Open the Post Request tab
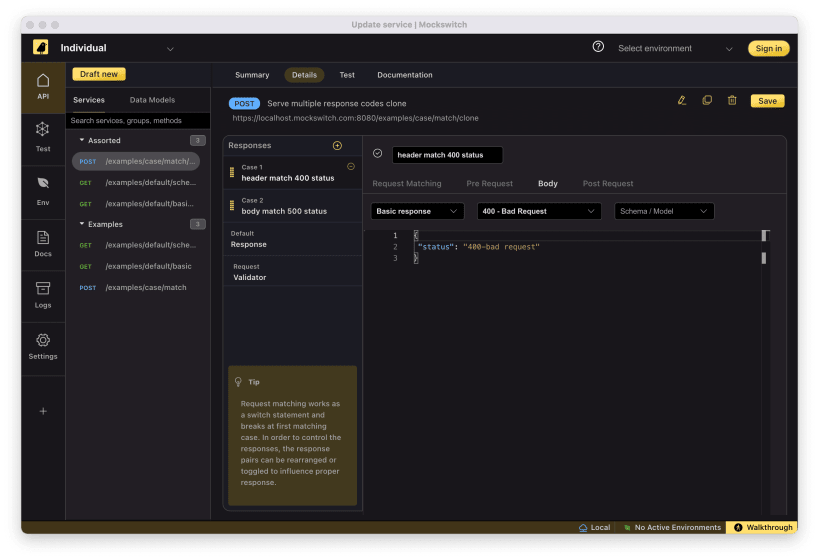Viewport: 819px width, 560px height. (x=608, y=183)
